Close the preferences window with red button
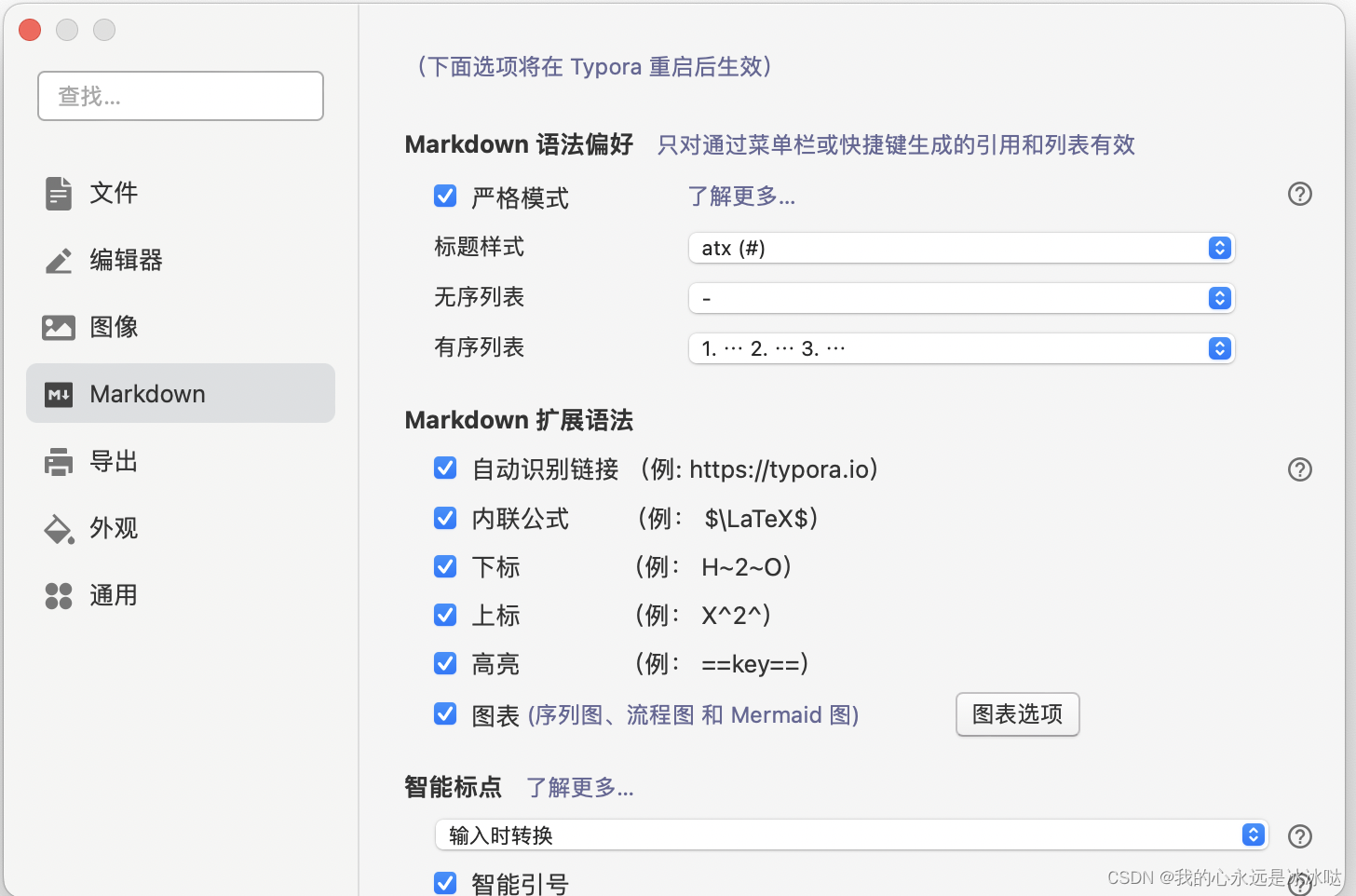This screenshot has height=896, width=1356. 30,30
